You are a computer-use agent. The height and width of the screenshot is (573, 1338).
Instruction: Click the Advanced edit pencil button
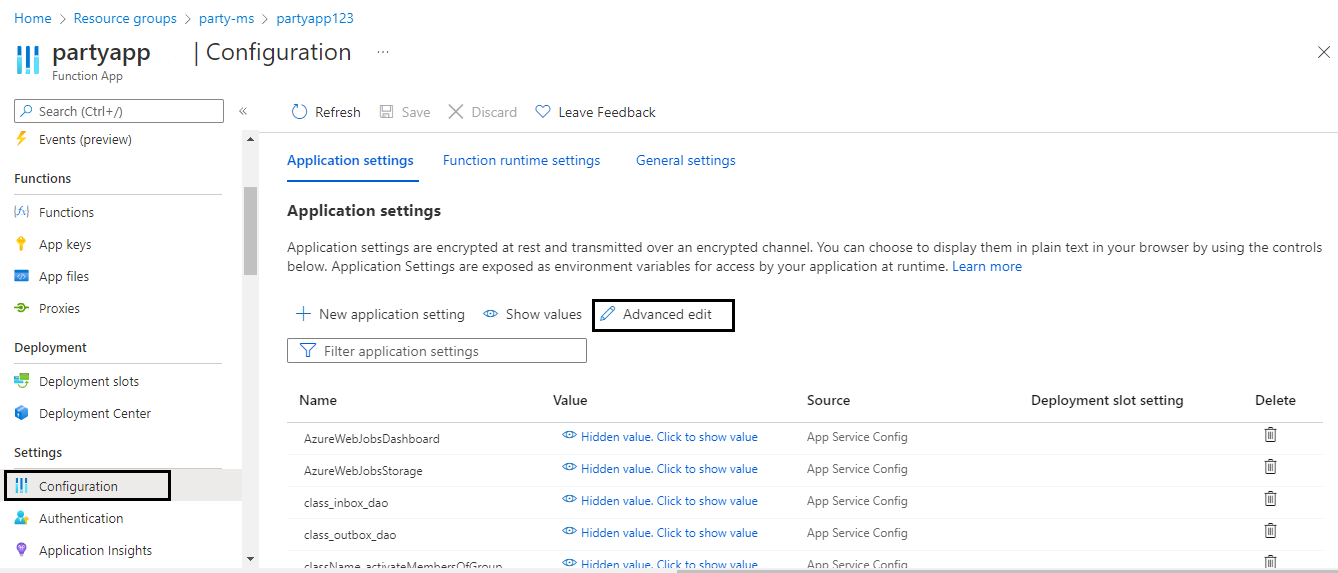tap(664, 314)
